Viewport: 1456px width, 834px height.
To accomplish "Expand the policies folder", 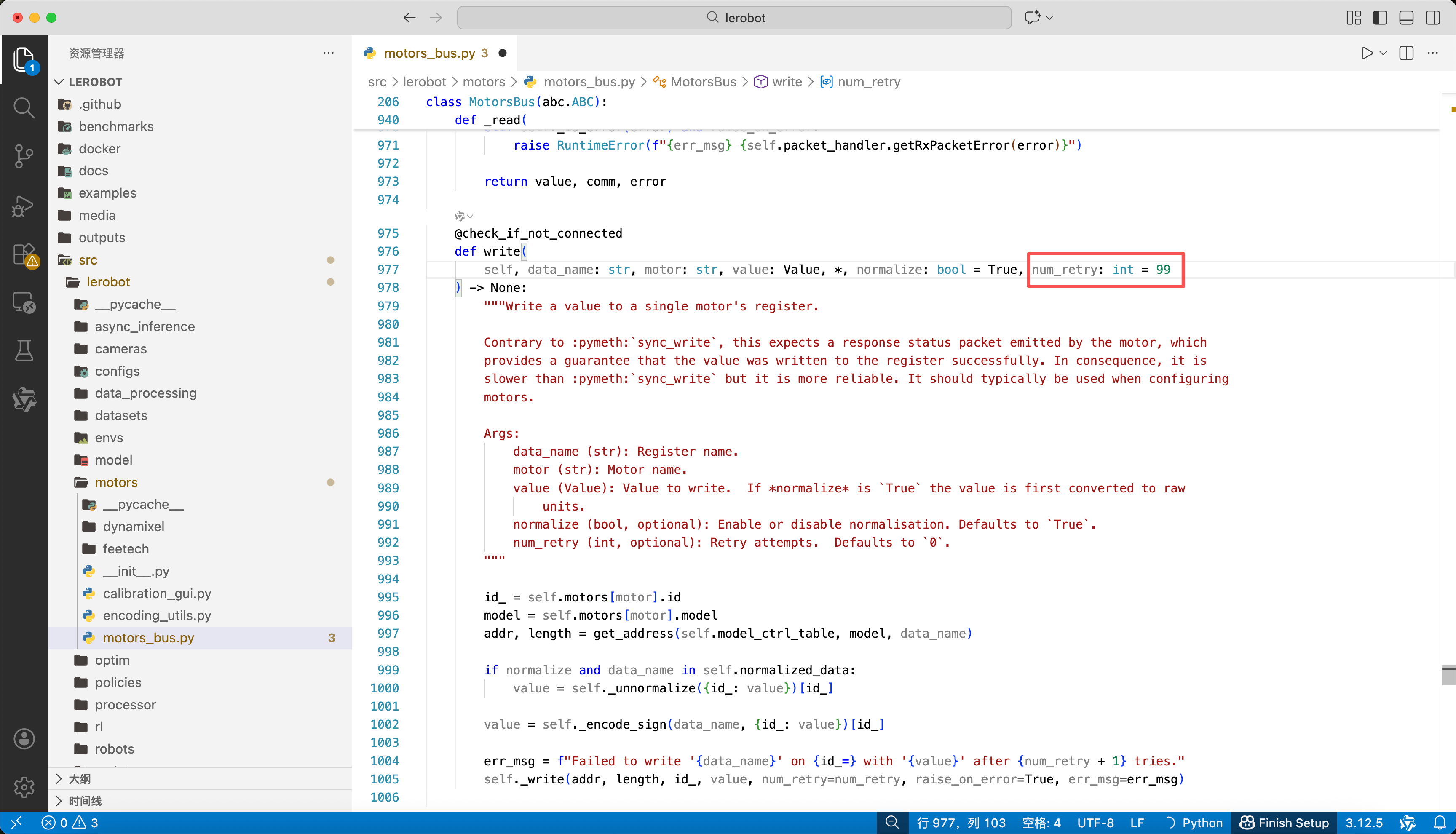I will coord(201,682).
